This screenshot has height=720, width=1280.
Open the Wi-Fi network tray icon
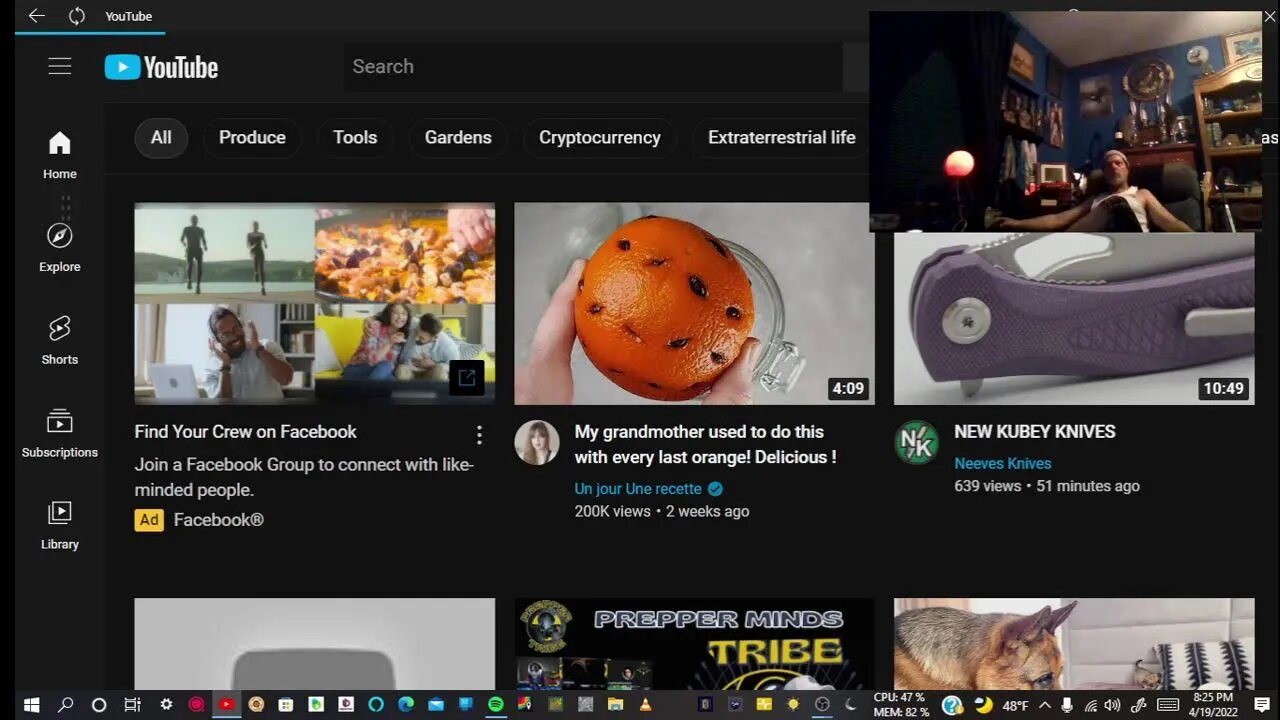(1091, 706)
